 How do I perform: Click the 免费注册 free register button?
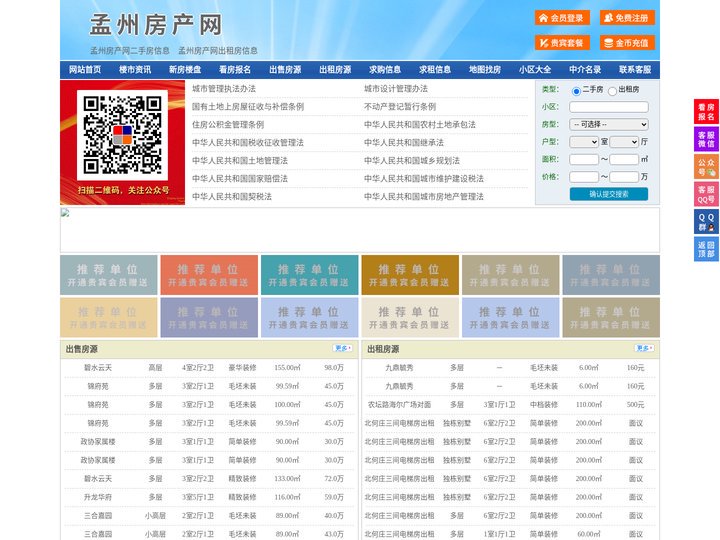pos(627,18)
